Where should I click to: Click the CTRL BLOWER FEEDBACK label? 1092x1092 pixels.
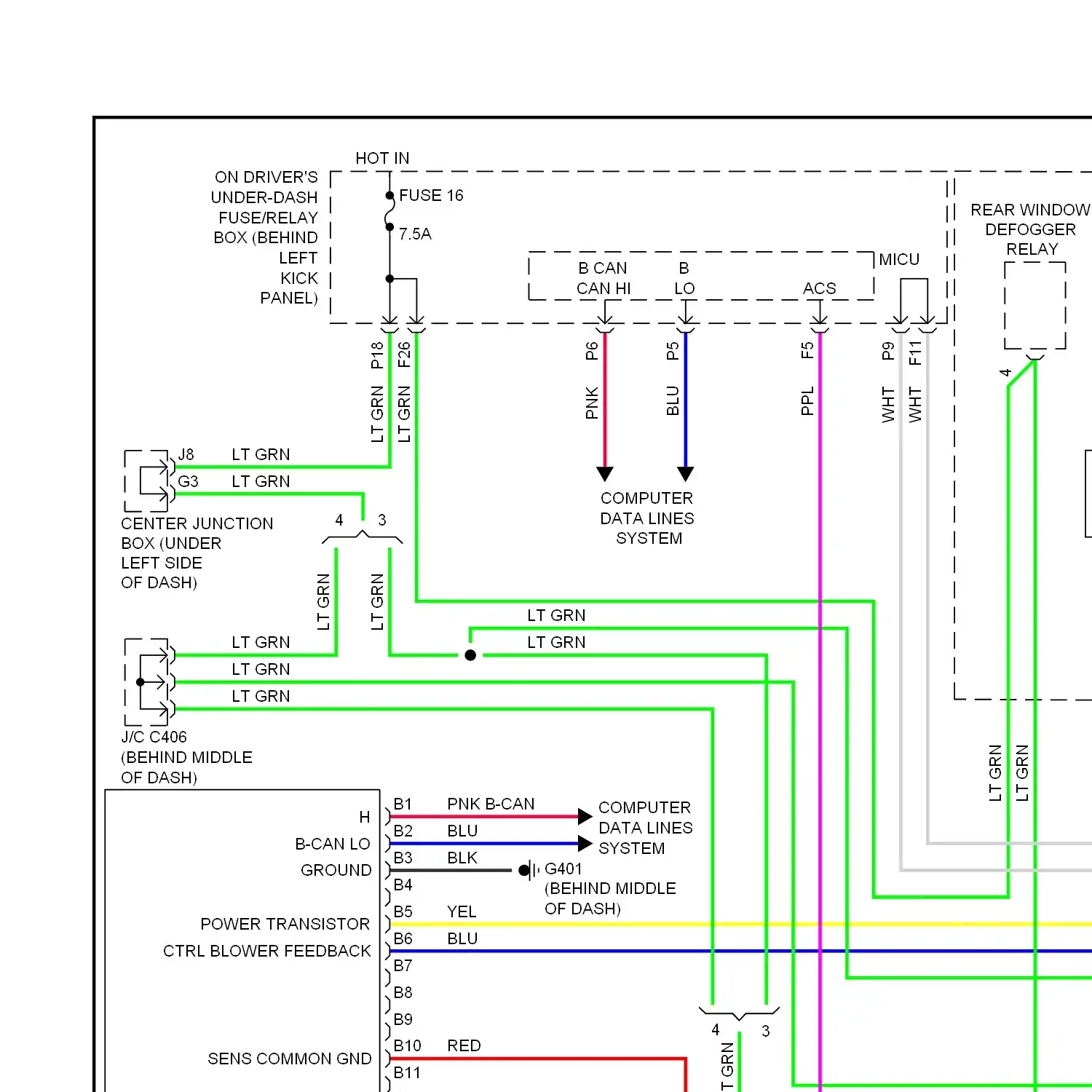tap(266, 951)
